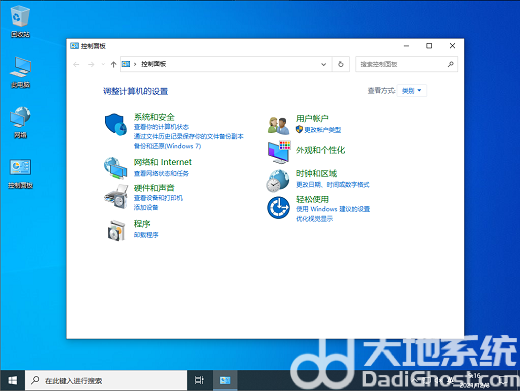Activate the Control Panel taskbar button
The height and width of the screenshot is (391, 520).
[225, 380]
